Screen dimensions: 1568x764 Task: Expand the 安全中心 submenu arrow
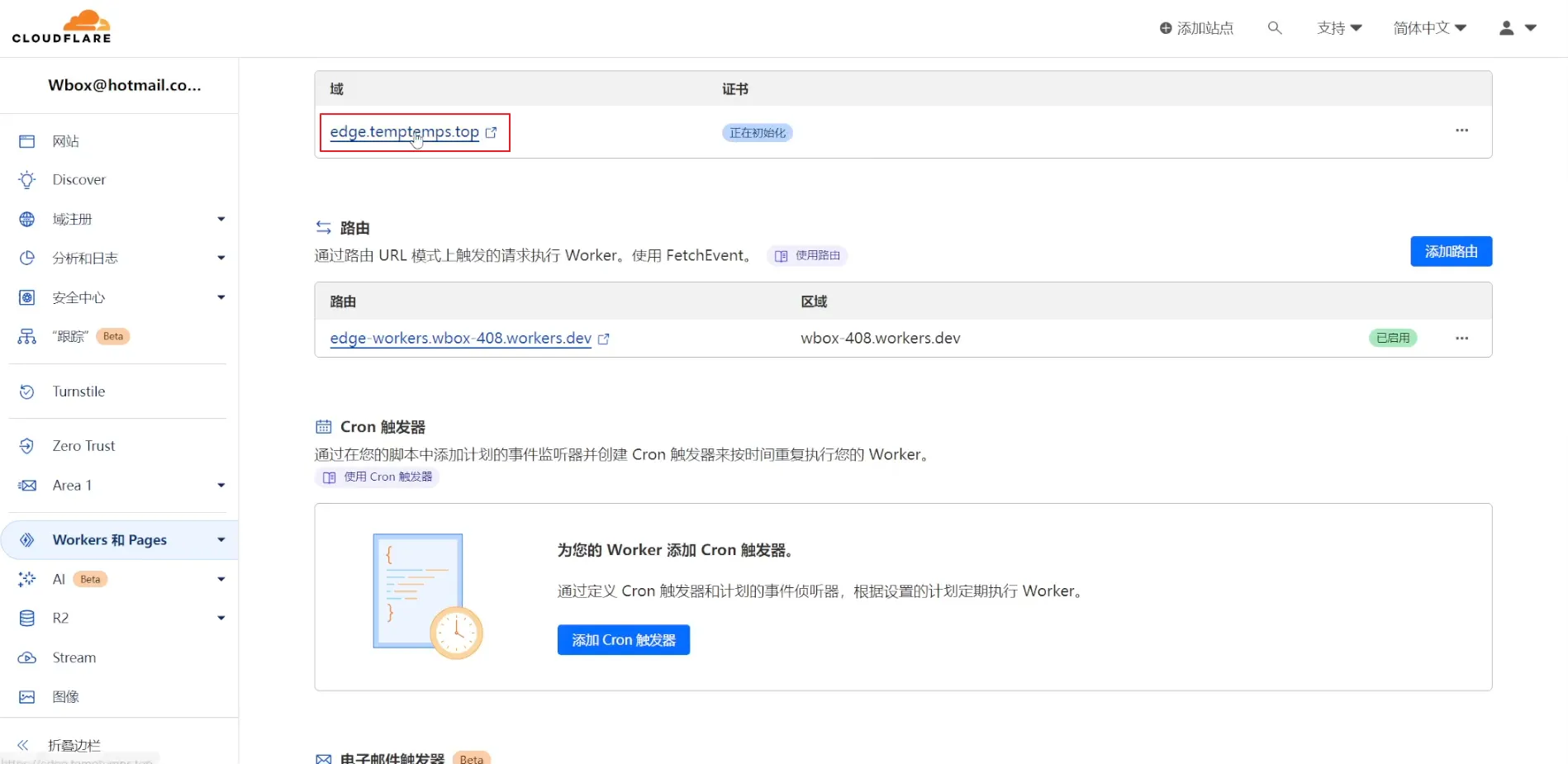coord(221,297)
